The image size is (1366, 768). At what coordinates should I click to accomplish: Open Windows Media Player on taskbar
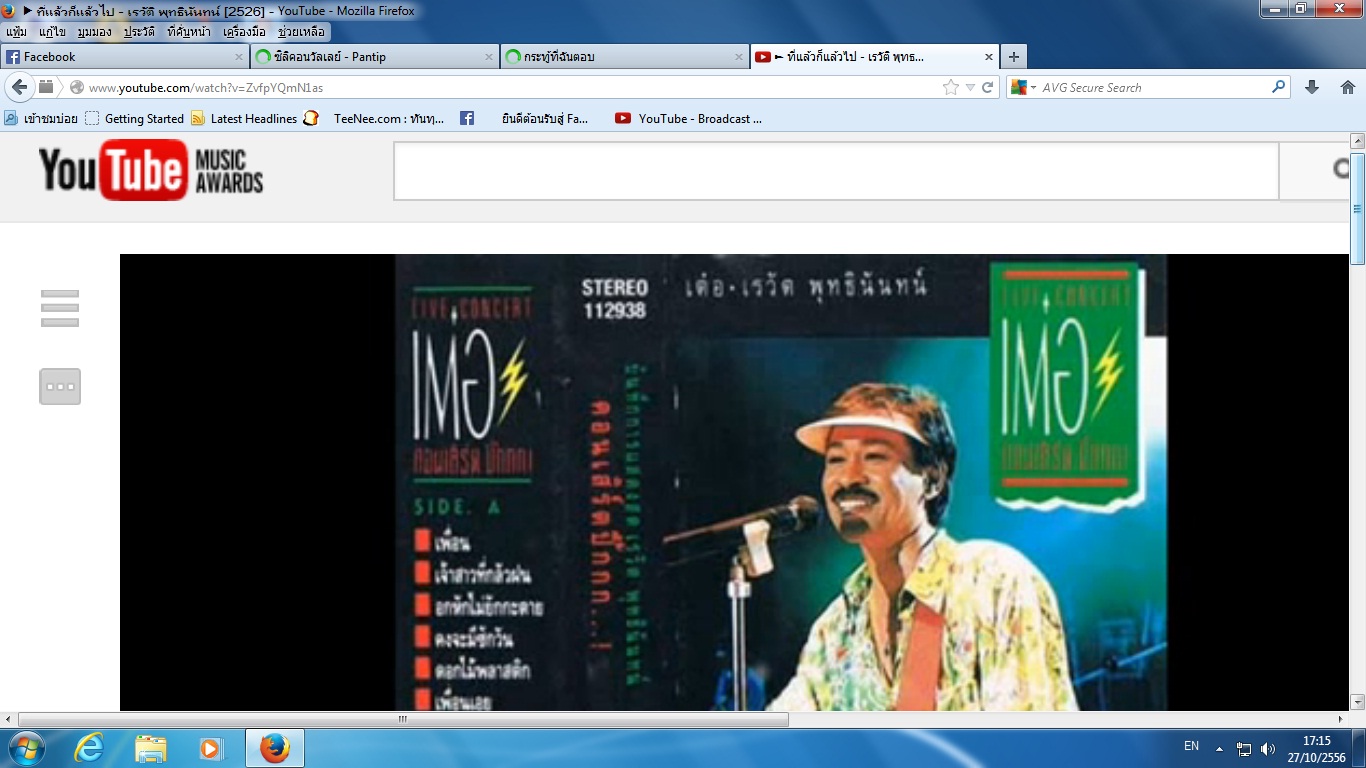click(x=211, y=748)
